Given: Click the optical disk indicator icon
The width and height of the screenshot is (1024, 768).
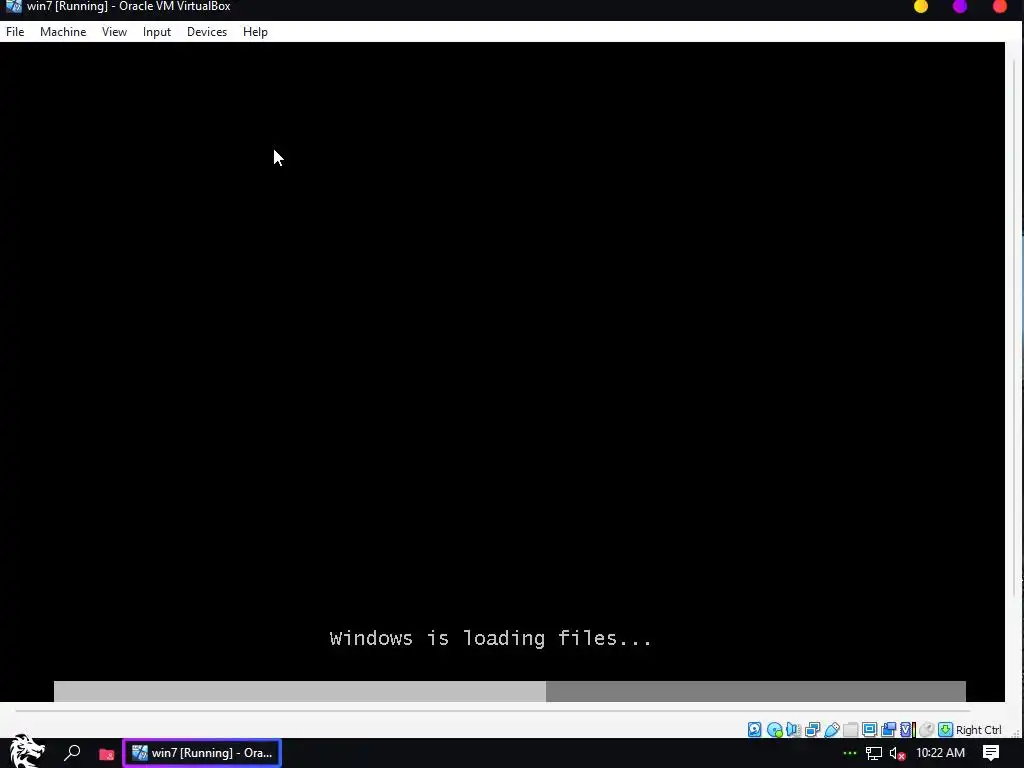Looking at the screenshot, I should tap(775, 729).
